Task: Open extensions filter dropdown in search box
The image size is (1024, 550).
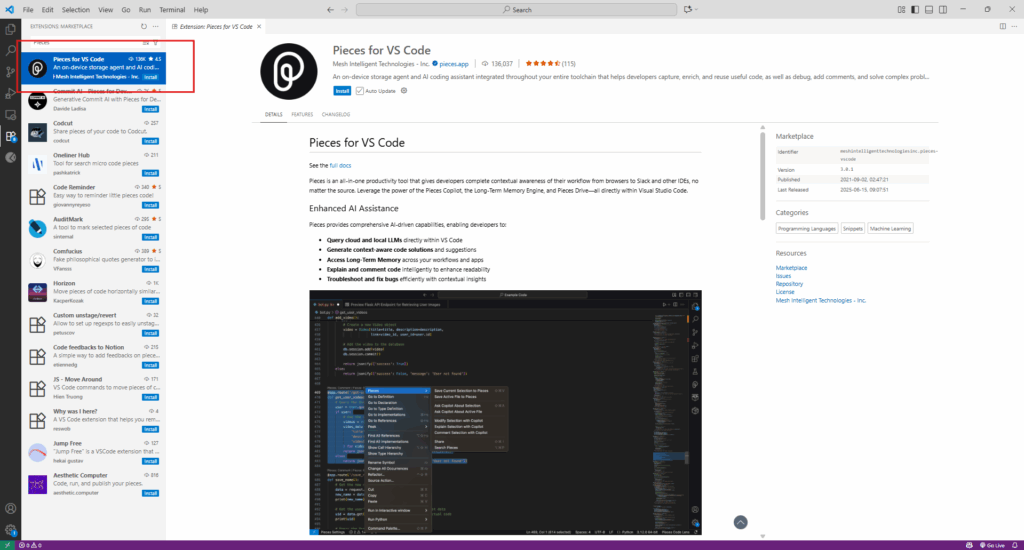Action: [154, 43]
